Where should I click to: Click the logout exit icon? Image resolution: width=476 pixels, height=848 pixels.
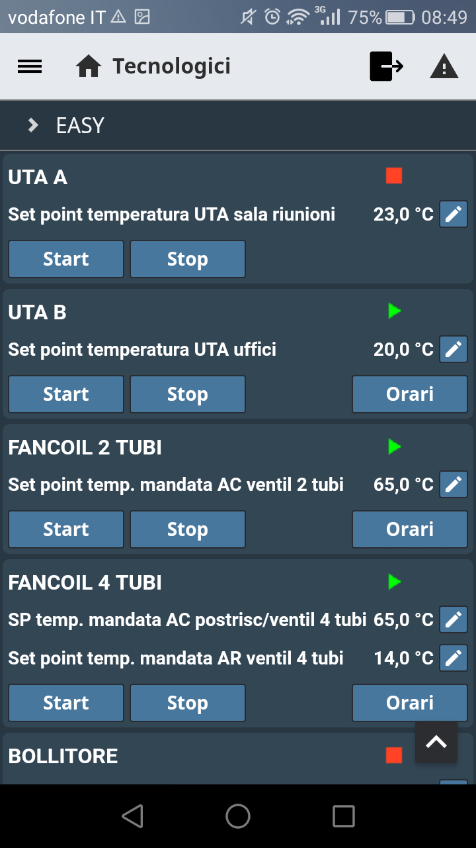coord(386,67)
